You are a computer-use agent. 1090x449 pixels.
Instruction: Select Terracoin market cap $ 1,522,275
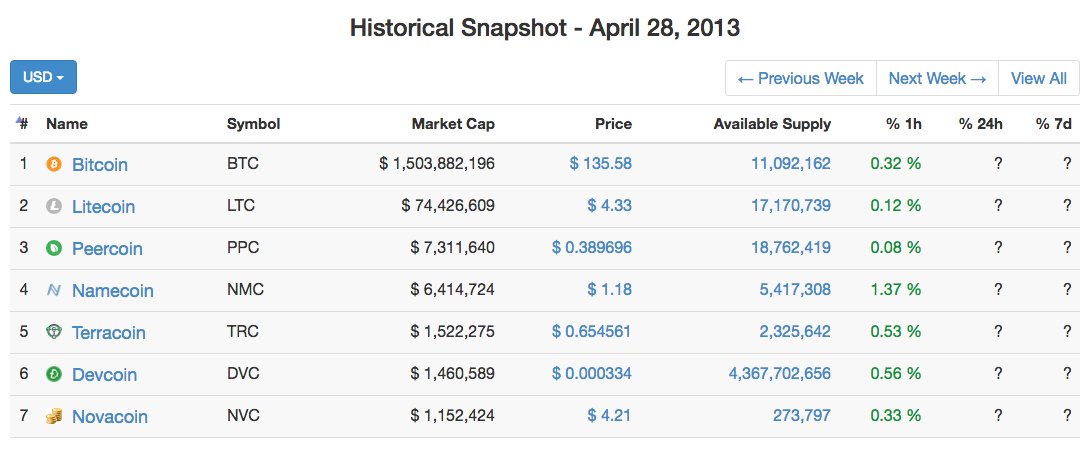click(x=453, y=332)
